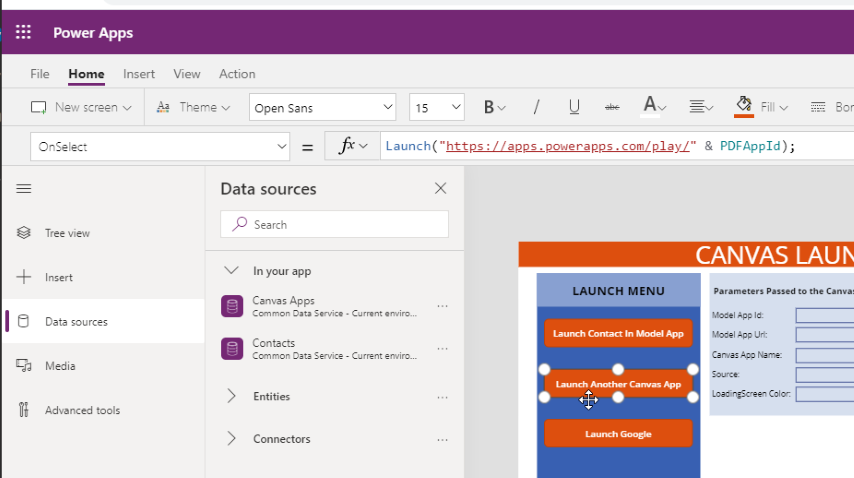Click the Model App Id input field

pos(825,315)
